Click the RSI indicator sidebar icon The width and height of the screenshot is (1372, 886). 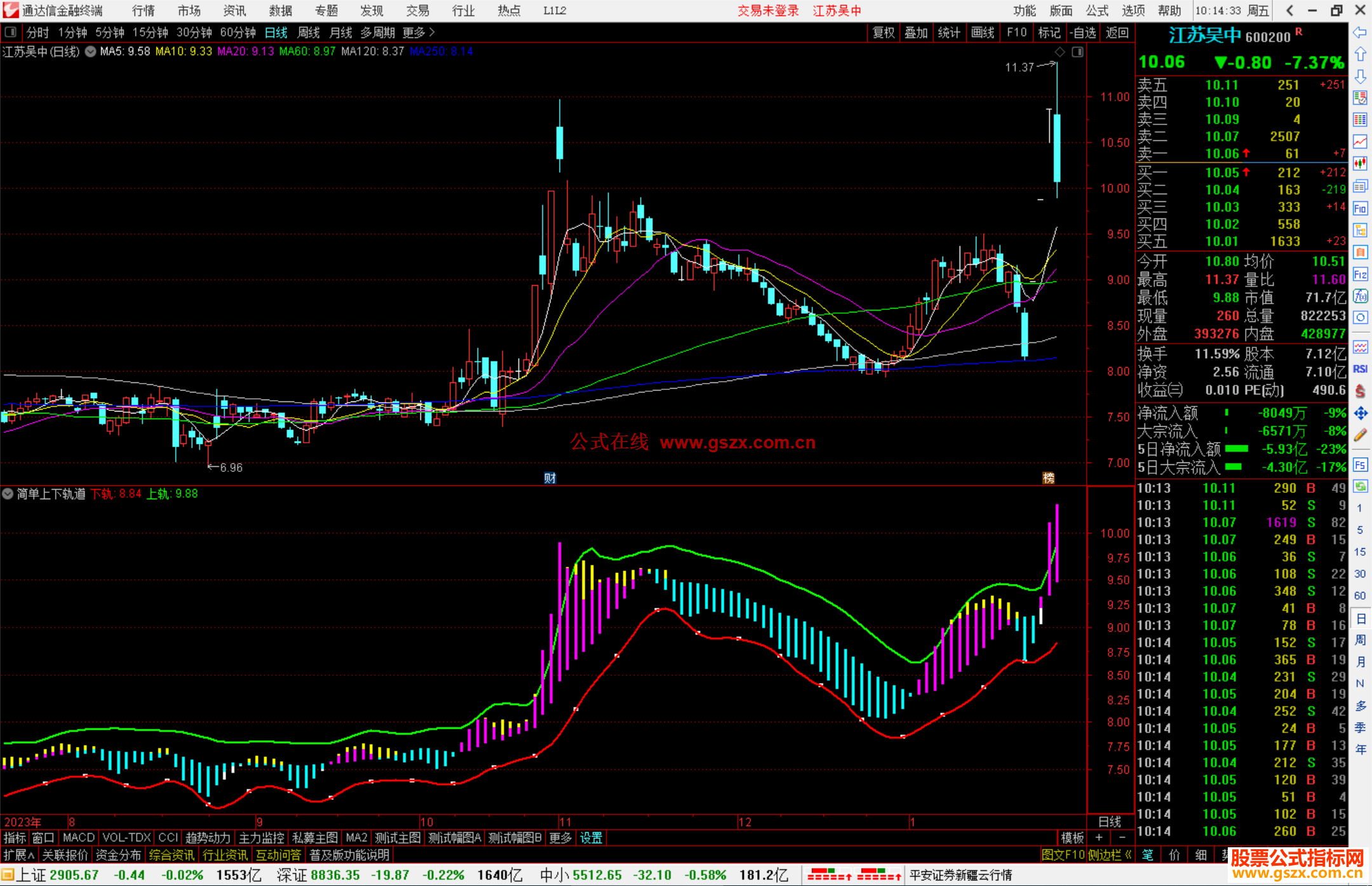coord(1360,369)
